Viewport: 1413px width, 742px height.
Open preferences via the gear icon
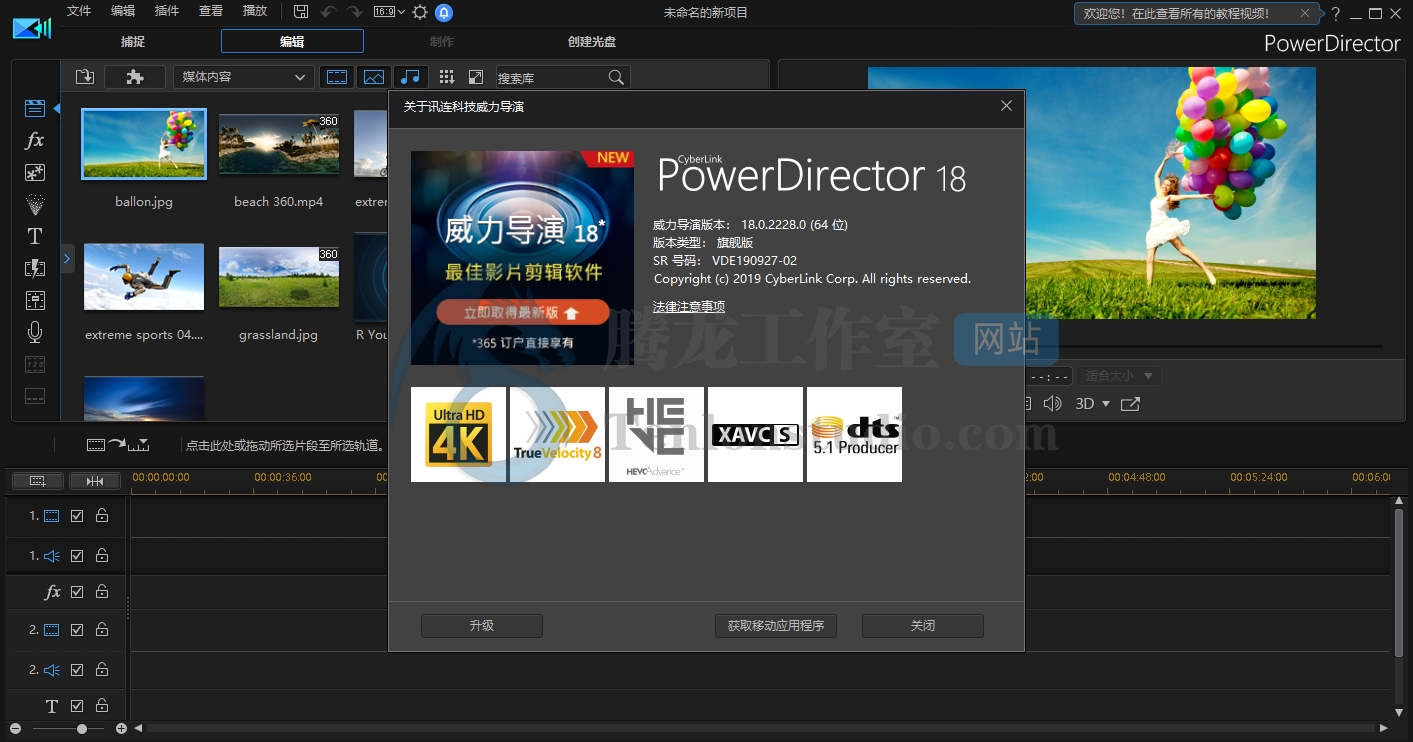[x=420, y=12]
